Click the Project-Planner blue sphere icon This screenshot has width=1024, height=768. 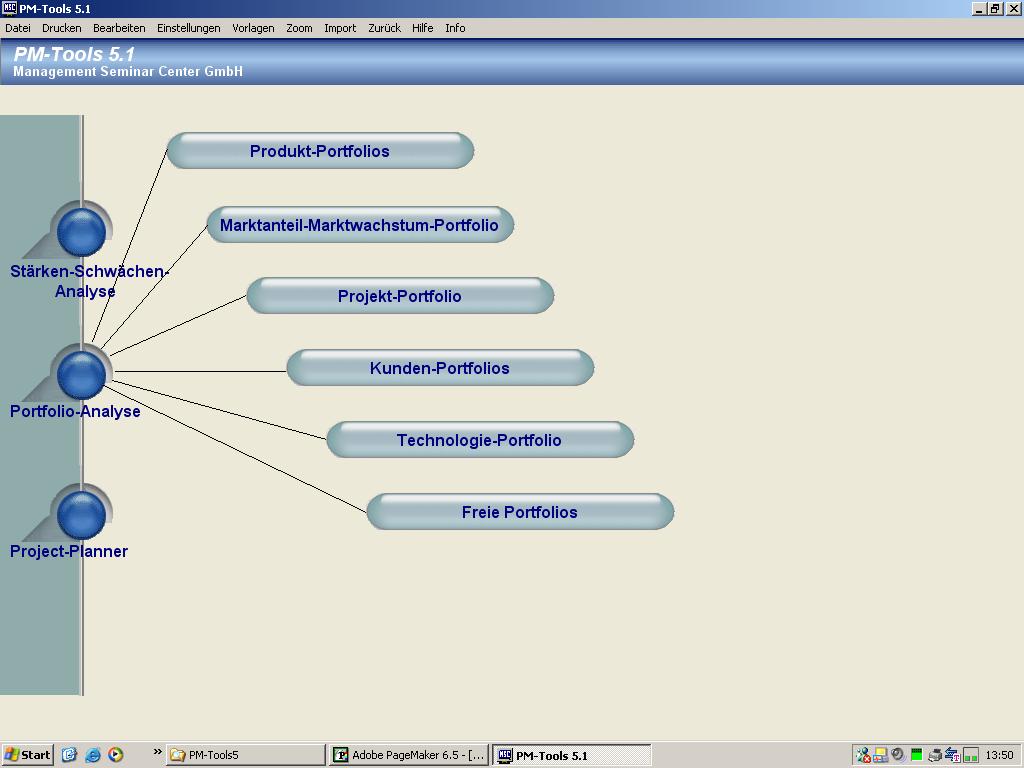81,515
